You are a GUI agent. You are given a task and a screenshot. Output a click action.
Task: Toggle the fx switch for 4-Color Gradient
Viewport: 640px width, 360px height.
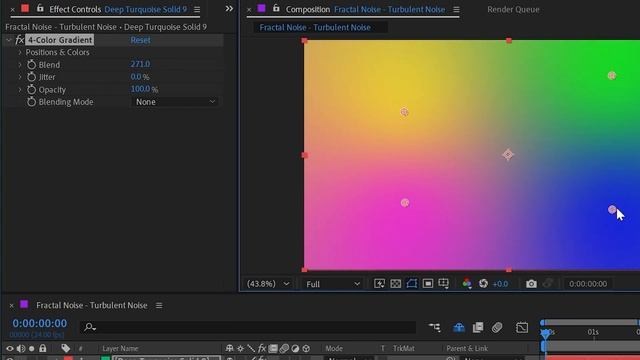tap(20, 40)
